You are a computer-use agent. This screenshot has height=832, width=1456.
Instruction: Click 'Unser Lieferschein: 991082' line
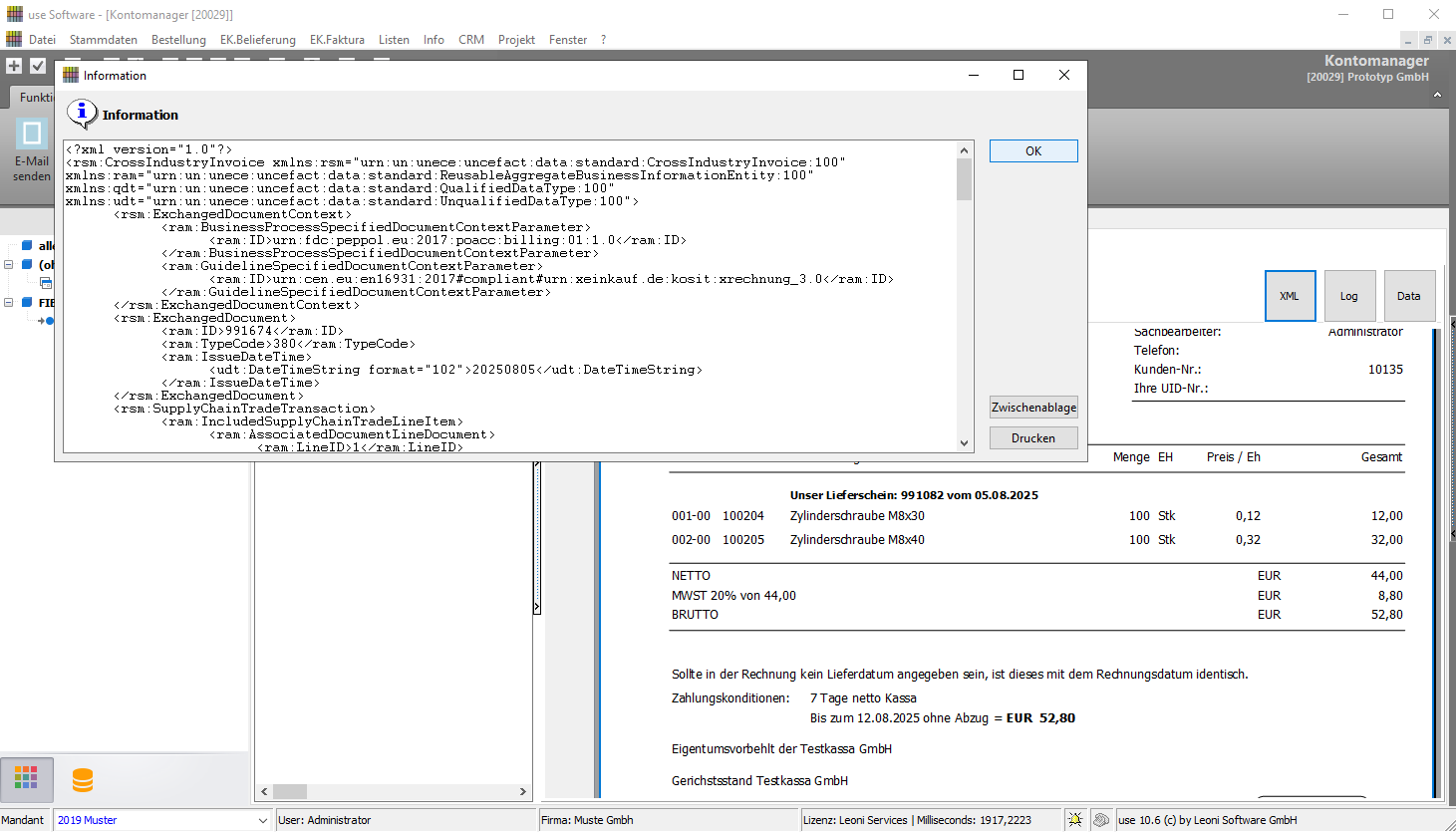pyautogui.click(x=914, y=495)
